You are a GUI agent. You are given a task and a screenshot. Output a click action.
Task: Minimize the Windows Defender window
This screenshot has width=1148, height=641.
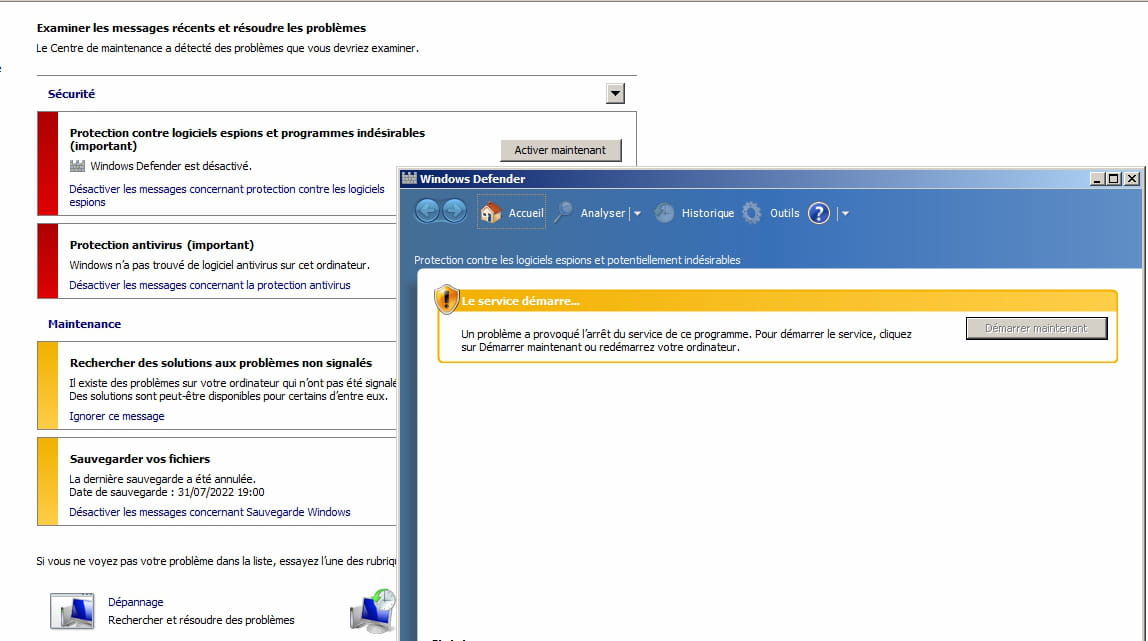[1097, 179]
